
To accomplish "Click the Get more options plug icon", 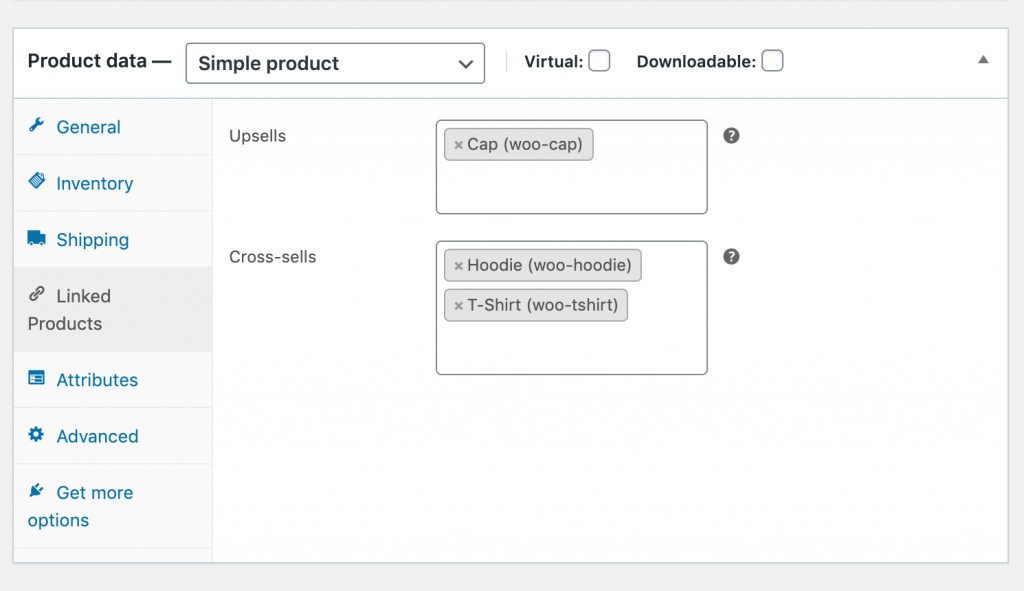I will [x=37, y=490].
